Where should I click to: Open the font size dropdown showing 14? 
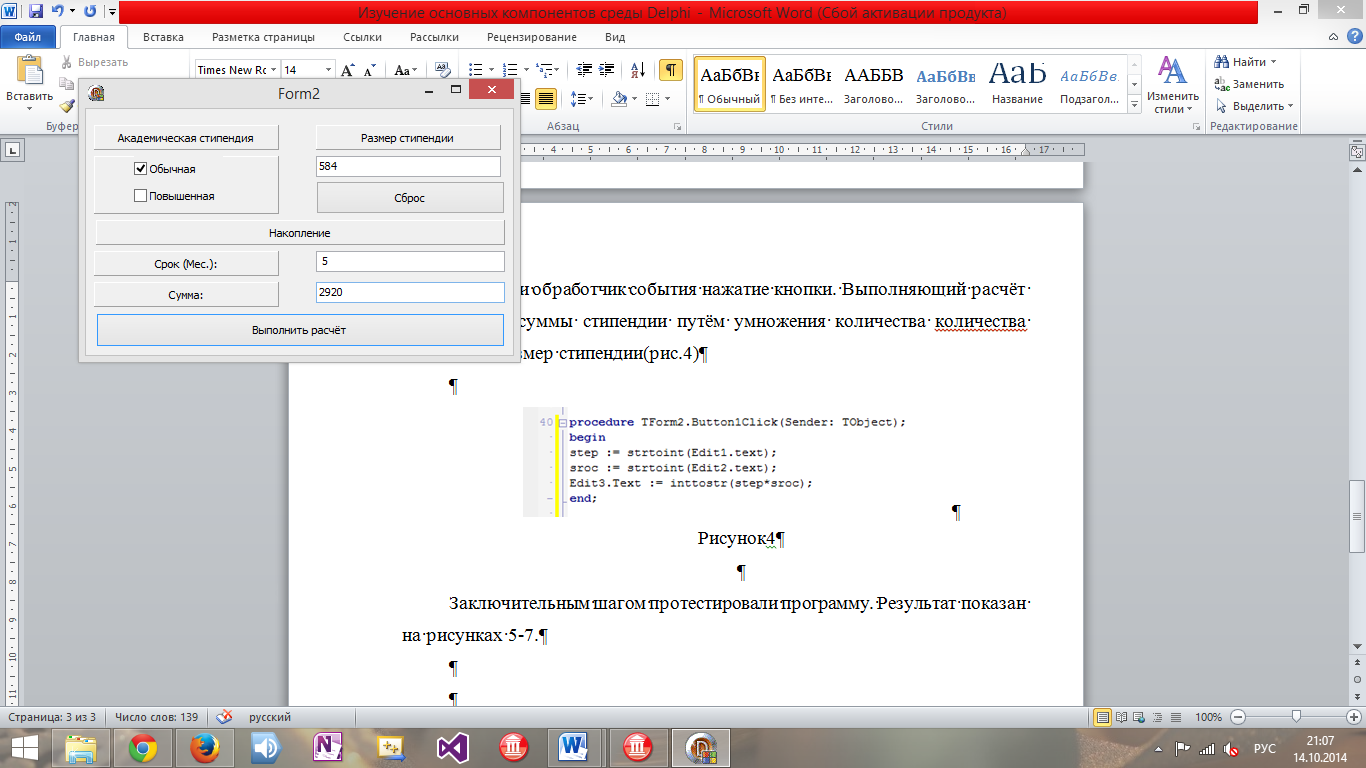coord(328,70)
